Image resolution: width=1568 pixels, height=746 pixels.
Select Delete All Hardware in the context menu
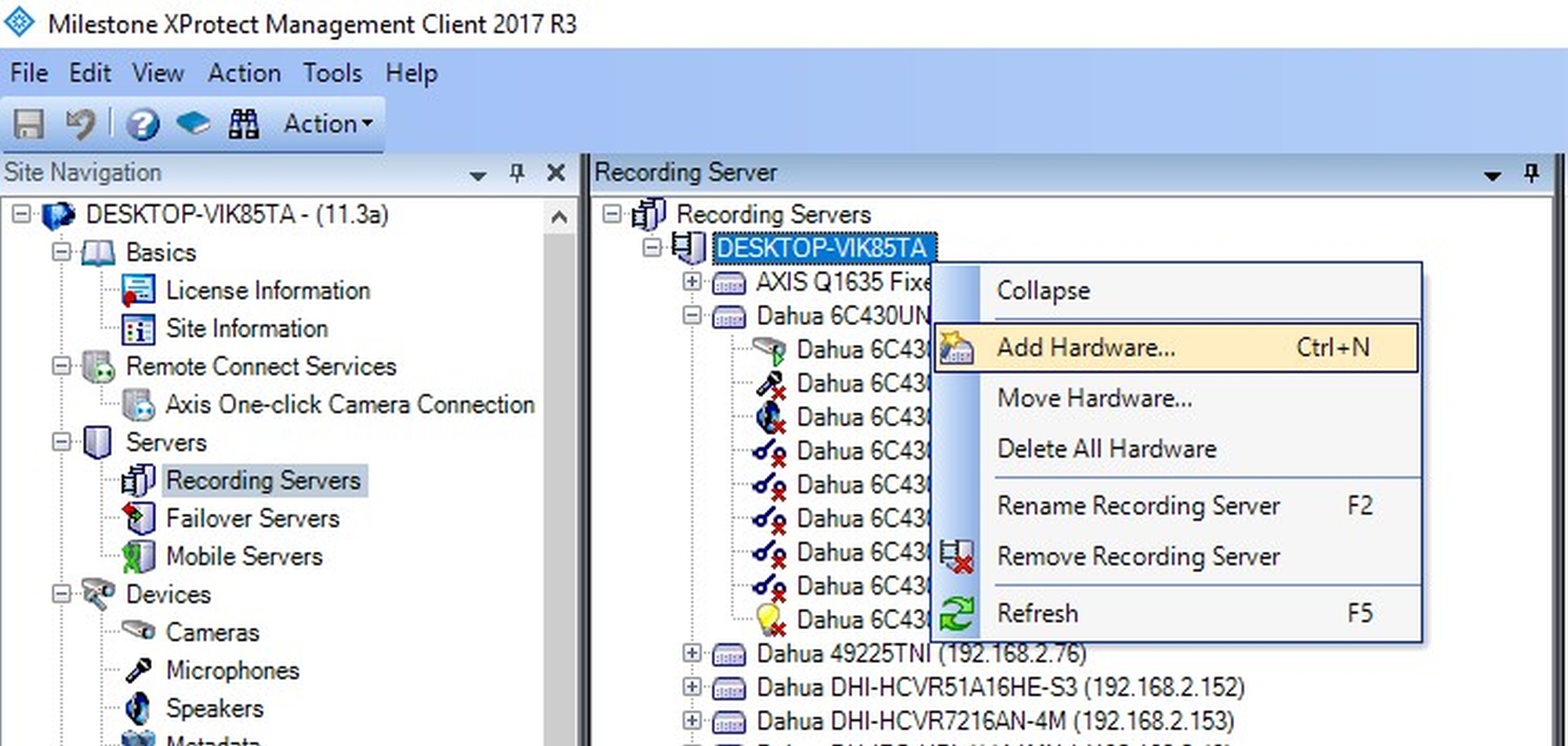(x=1176, y=448)
